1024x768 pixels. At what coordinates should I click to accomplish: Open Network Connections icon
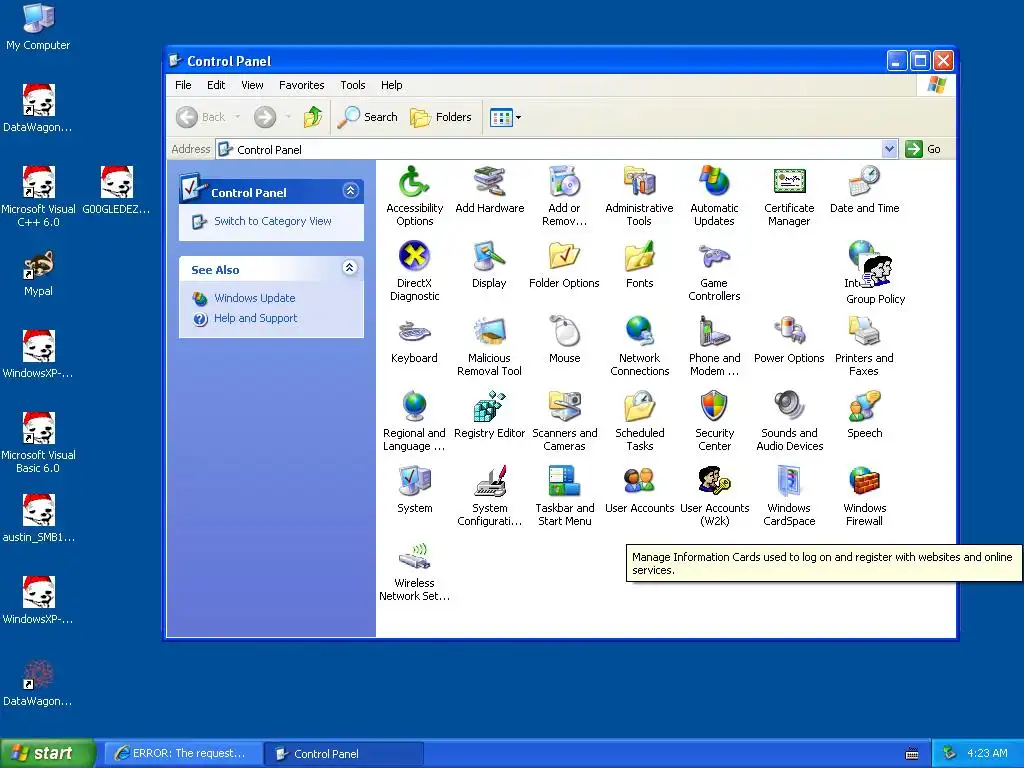click(x=639, y=331)
